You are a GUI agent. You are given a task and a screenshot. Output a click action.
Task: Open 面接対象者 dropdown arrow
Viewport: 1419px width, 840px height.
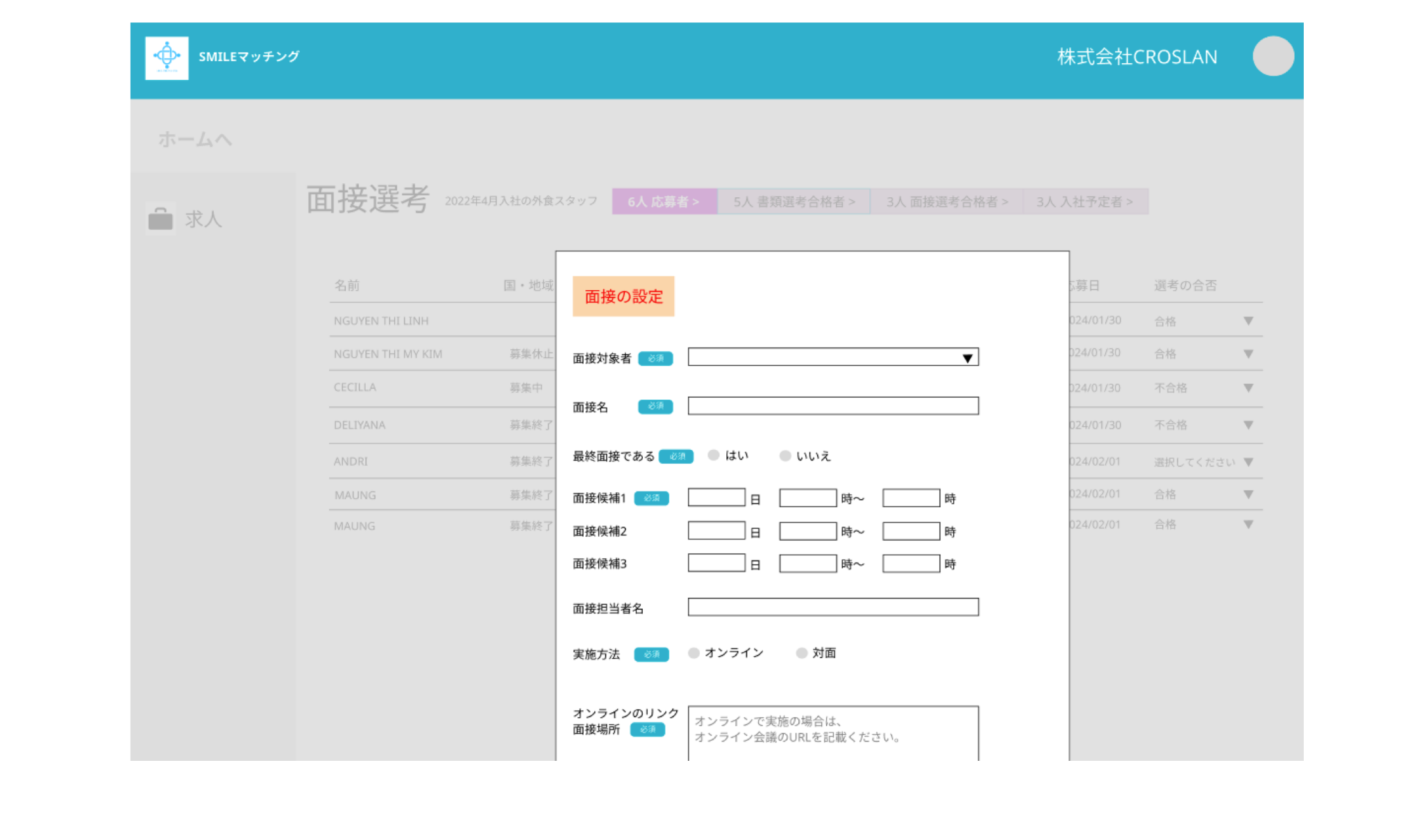[x=967, y=358]
